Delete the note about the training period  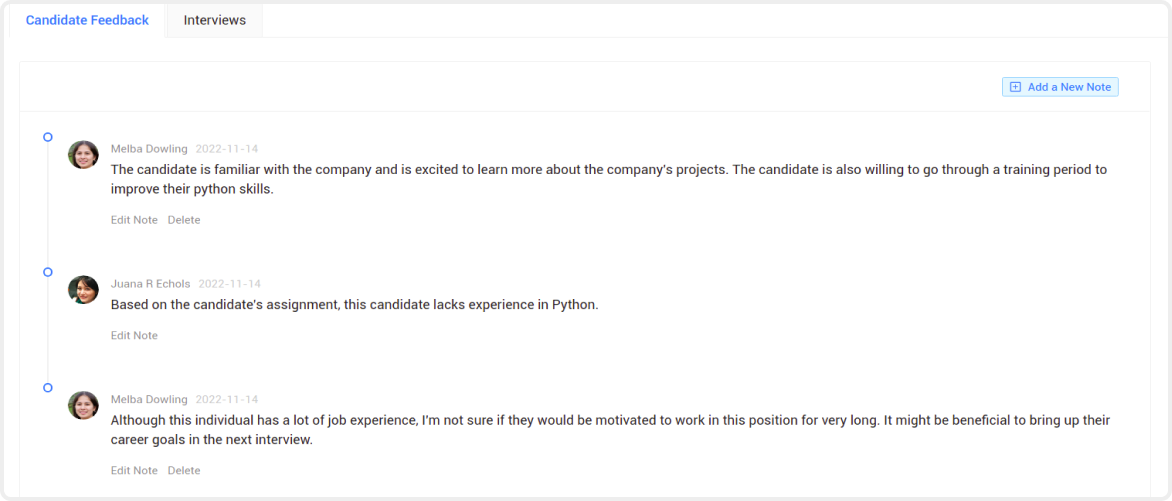184,220
